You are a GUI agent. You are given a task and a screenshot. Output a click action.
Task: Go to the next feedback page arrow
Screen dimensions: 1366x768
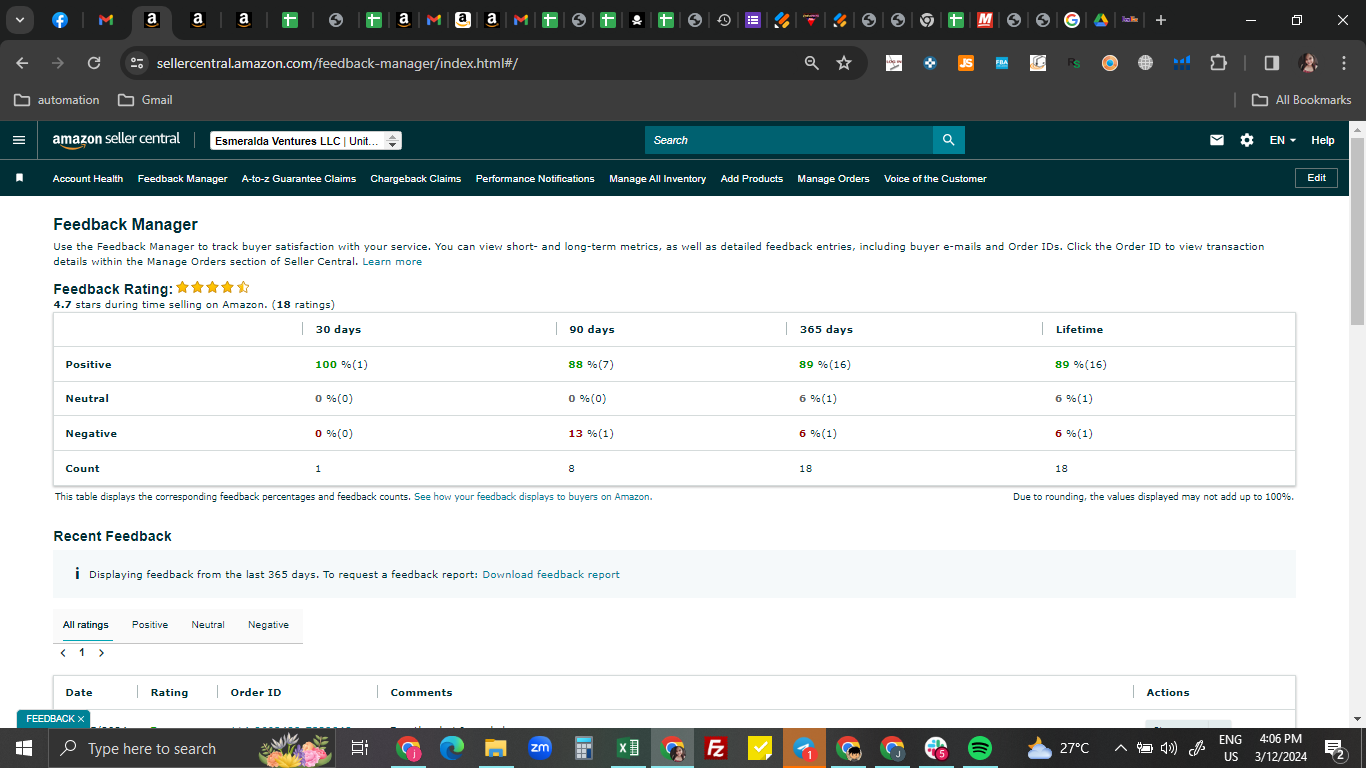(101, 652)
